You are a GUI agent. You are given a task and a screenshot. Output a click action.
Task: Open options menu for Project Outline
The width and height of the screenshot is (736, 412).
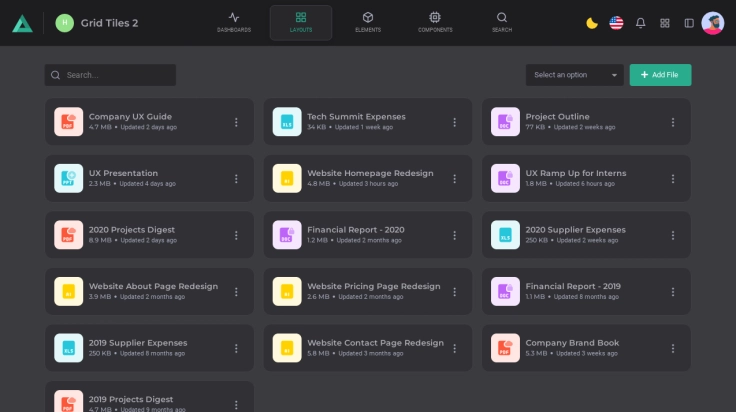tap(673, 122)
